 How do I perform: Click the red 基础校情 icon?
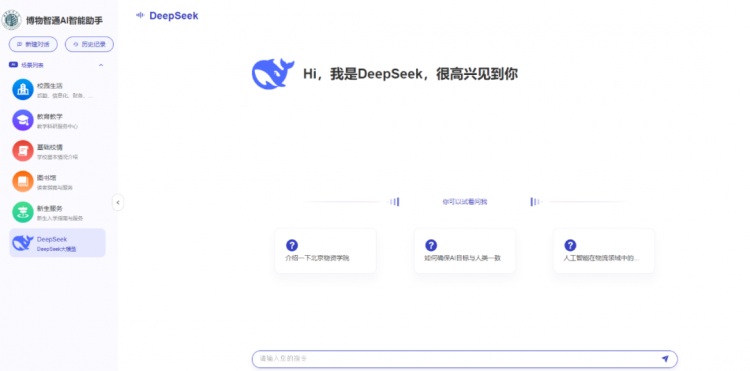tap(23, 151)
